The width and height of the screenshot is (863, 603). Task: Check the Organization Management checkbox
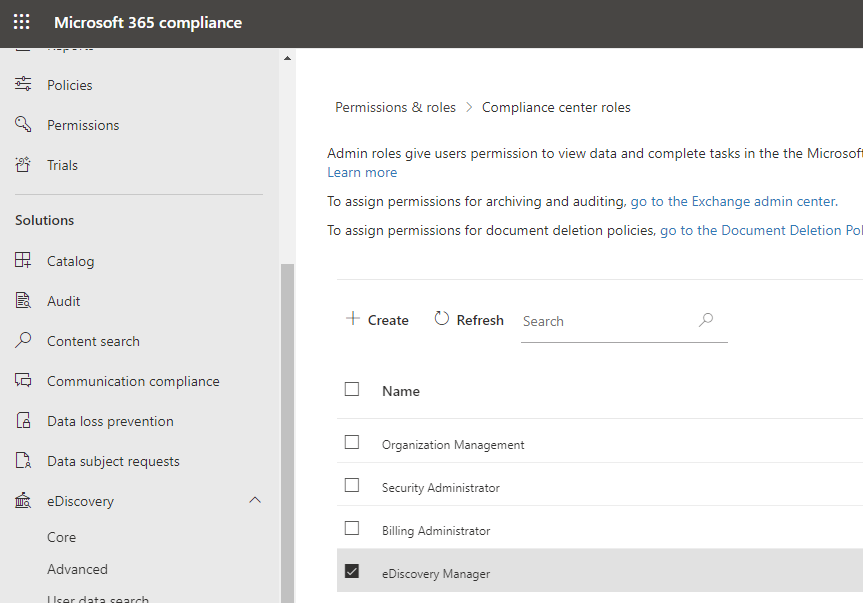[x=352, y=442]
